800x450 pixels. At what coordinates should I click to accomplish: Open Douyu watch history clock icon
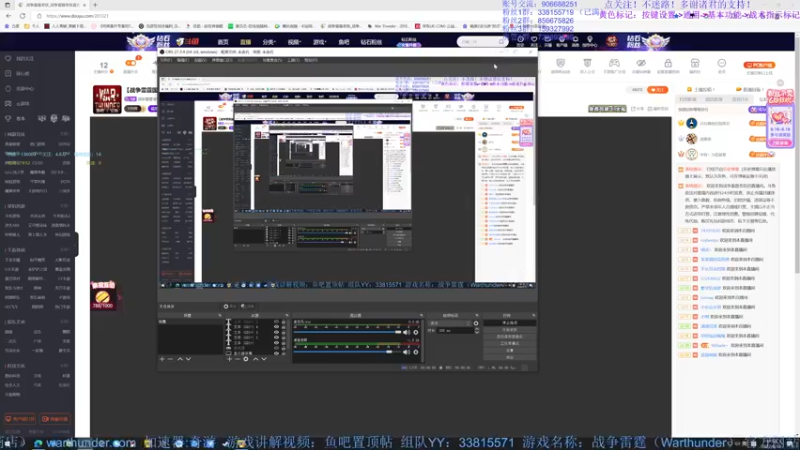pos(520,39)
